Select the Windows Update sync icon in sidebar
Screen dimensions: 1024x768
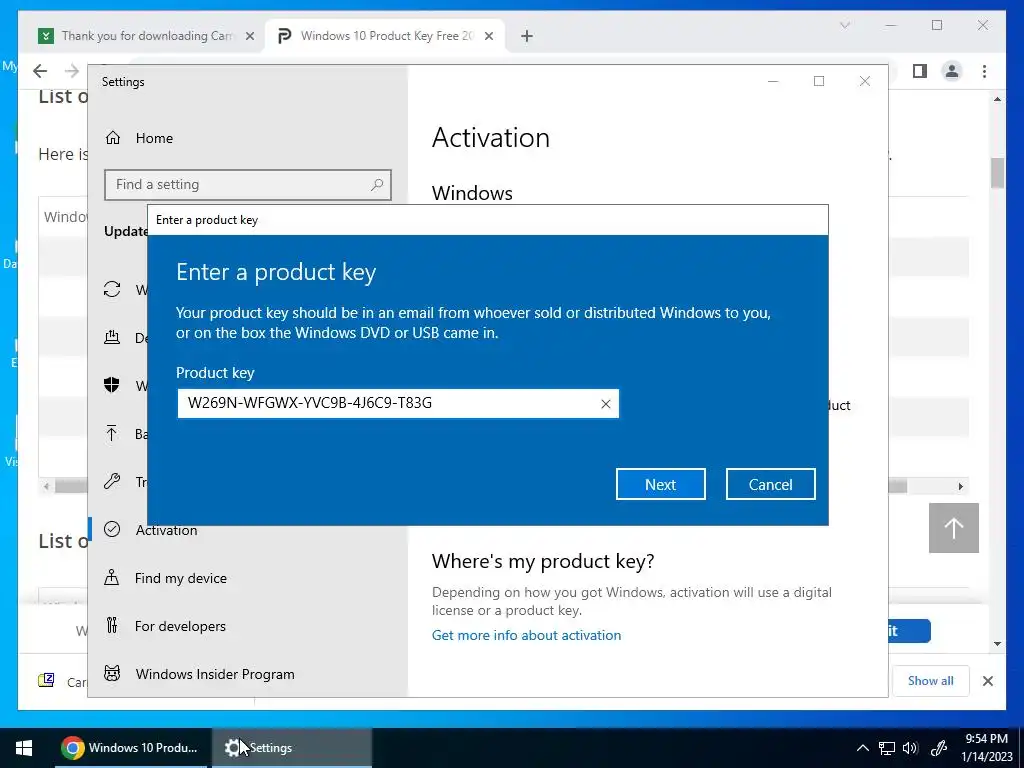(x=112, y=289)
